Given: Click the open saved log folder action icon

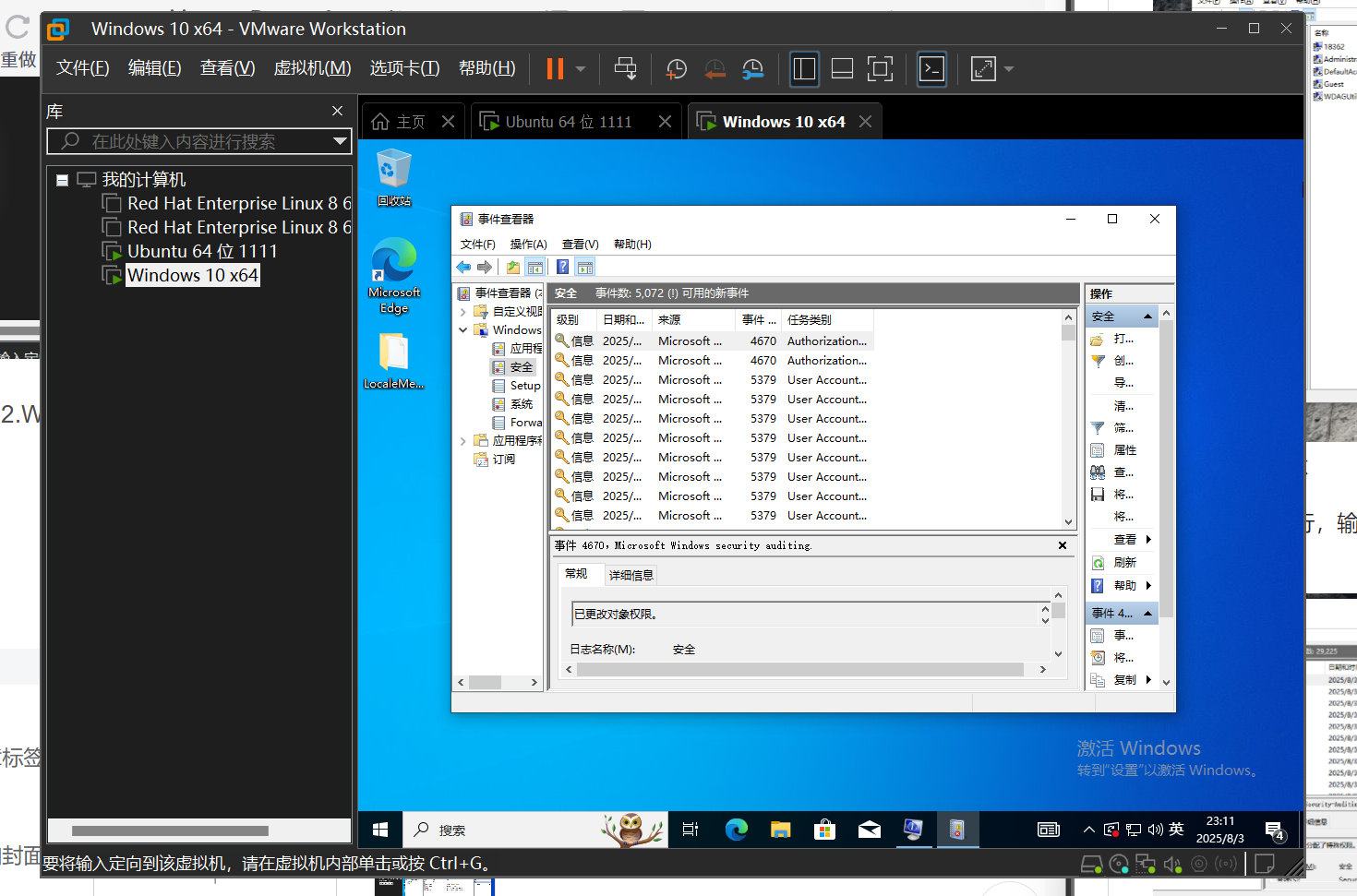Looking at the screenshot, I should coord(1098,340).
